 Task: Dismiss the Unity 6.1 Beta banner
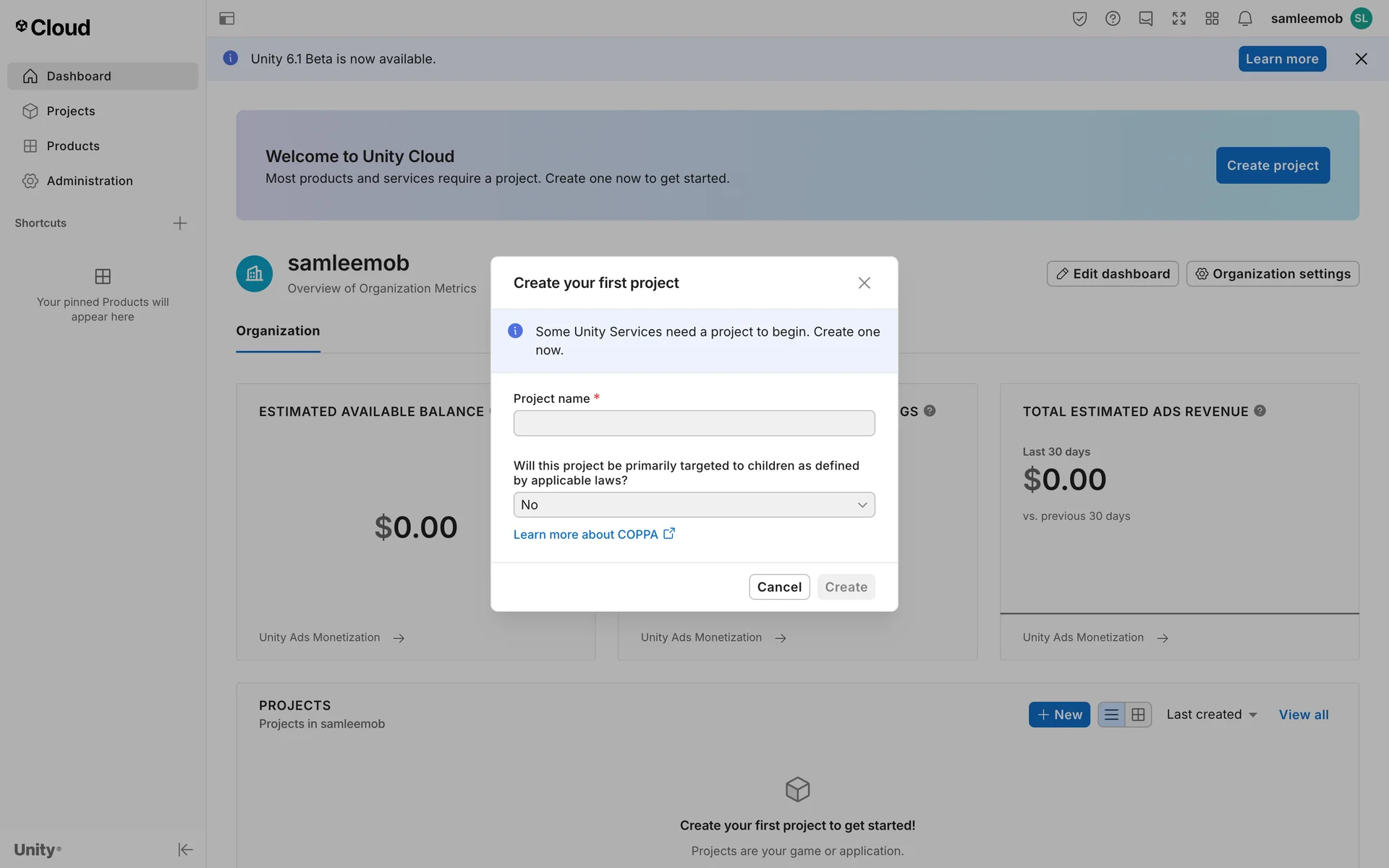[1361, 59]
